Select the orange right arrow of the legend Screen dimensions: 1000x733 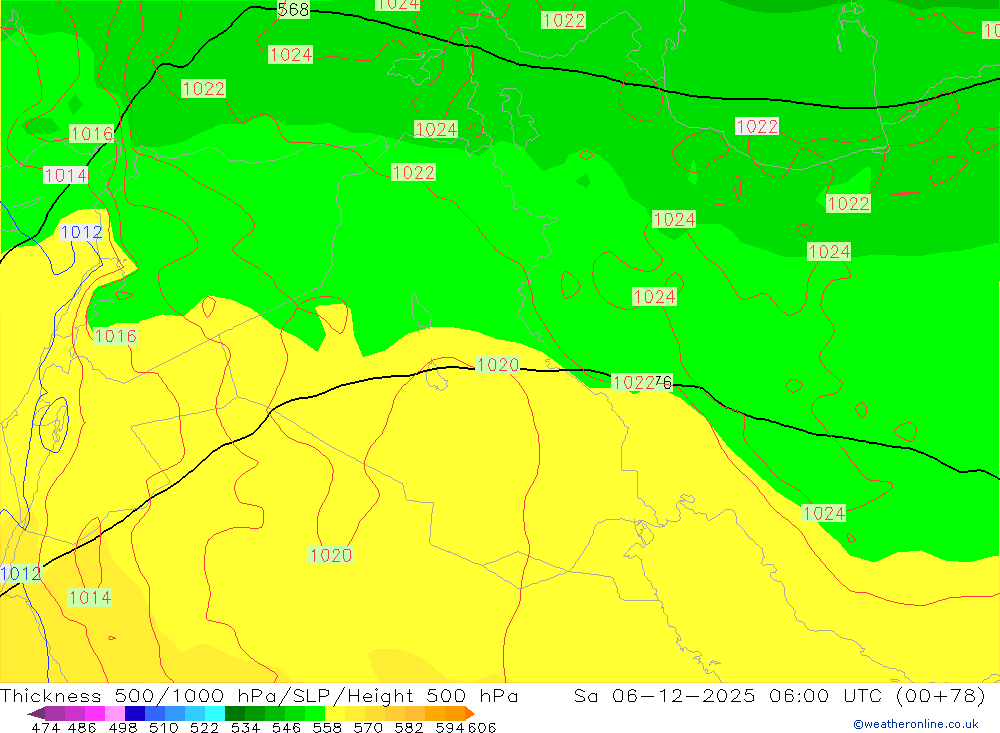(470, 713)
